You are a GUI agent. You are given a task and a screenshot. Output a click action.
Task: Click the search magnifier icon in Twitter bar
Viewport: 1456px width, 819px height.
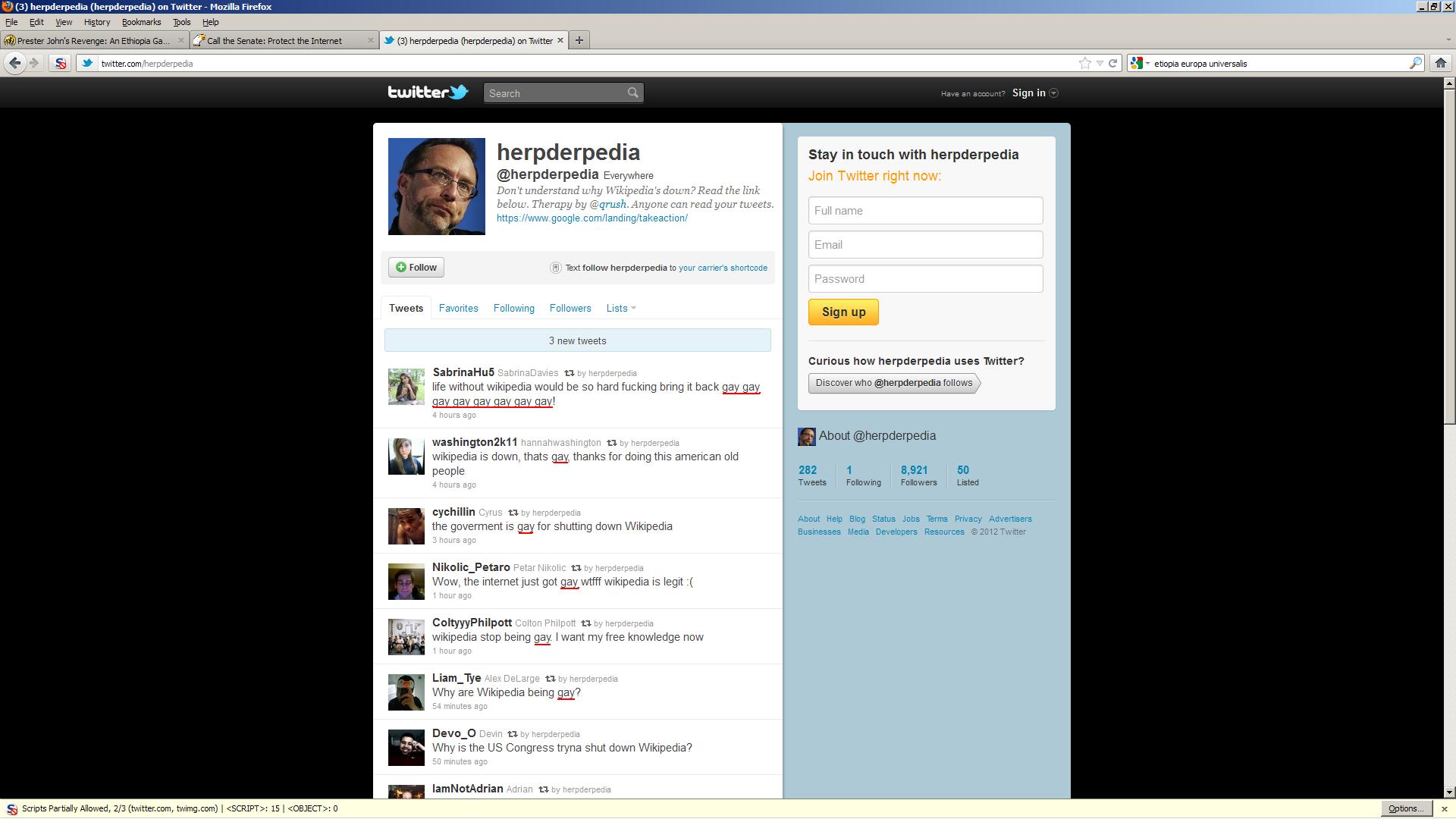point(632,93)
